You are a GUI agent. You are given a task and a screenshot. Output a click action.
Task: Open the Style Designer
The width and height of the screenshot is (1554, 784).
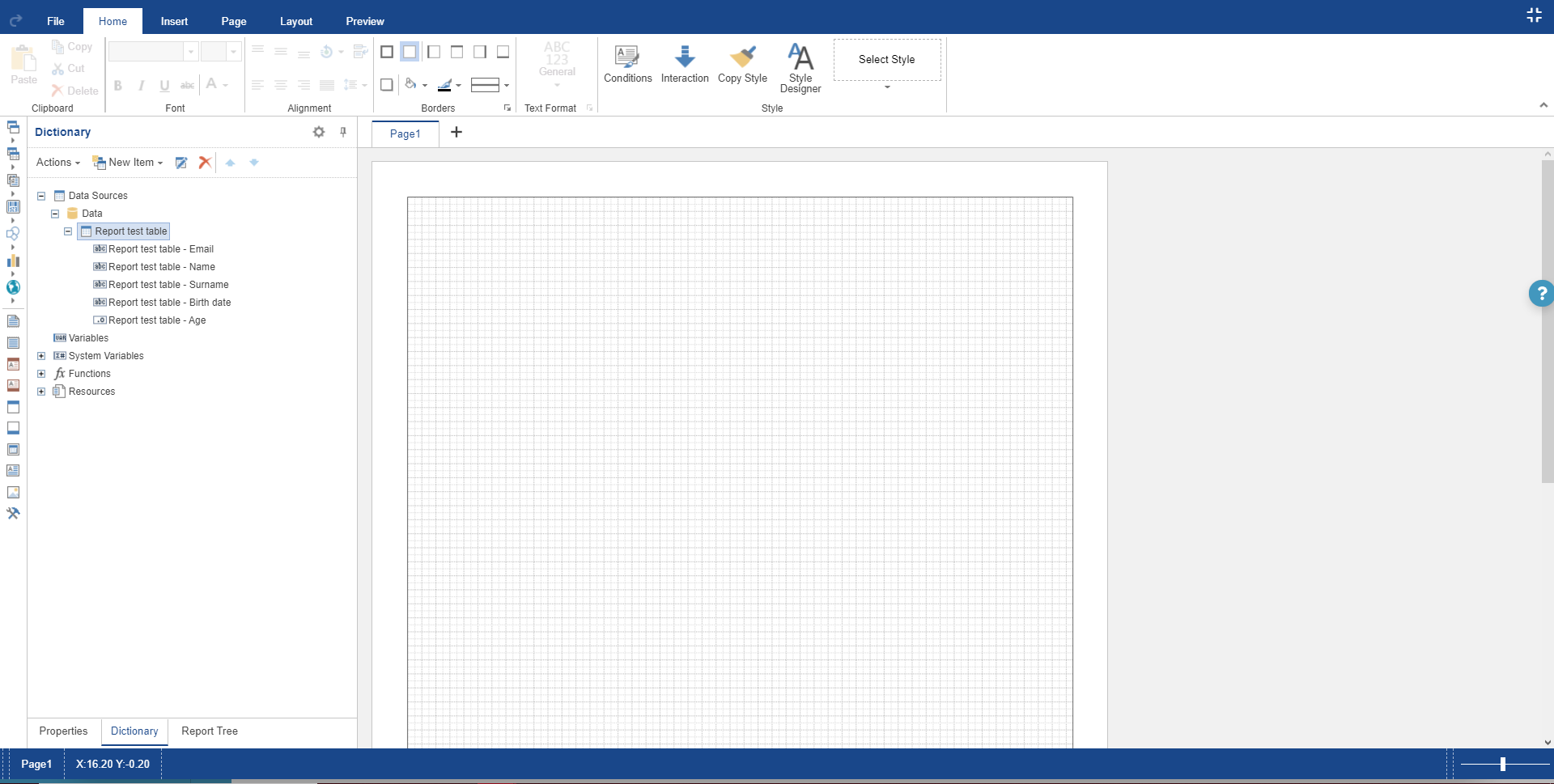pos(800,68)
